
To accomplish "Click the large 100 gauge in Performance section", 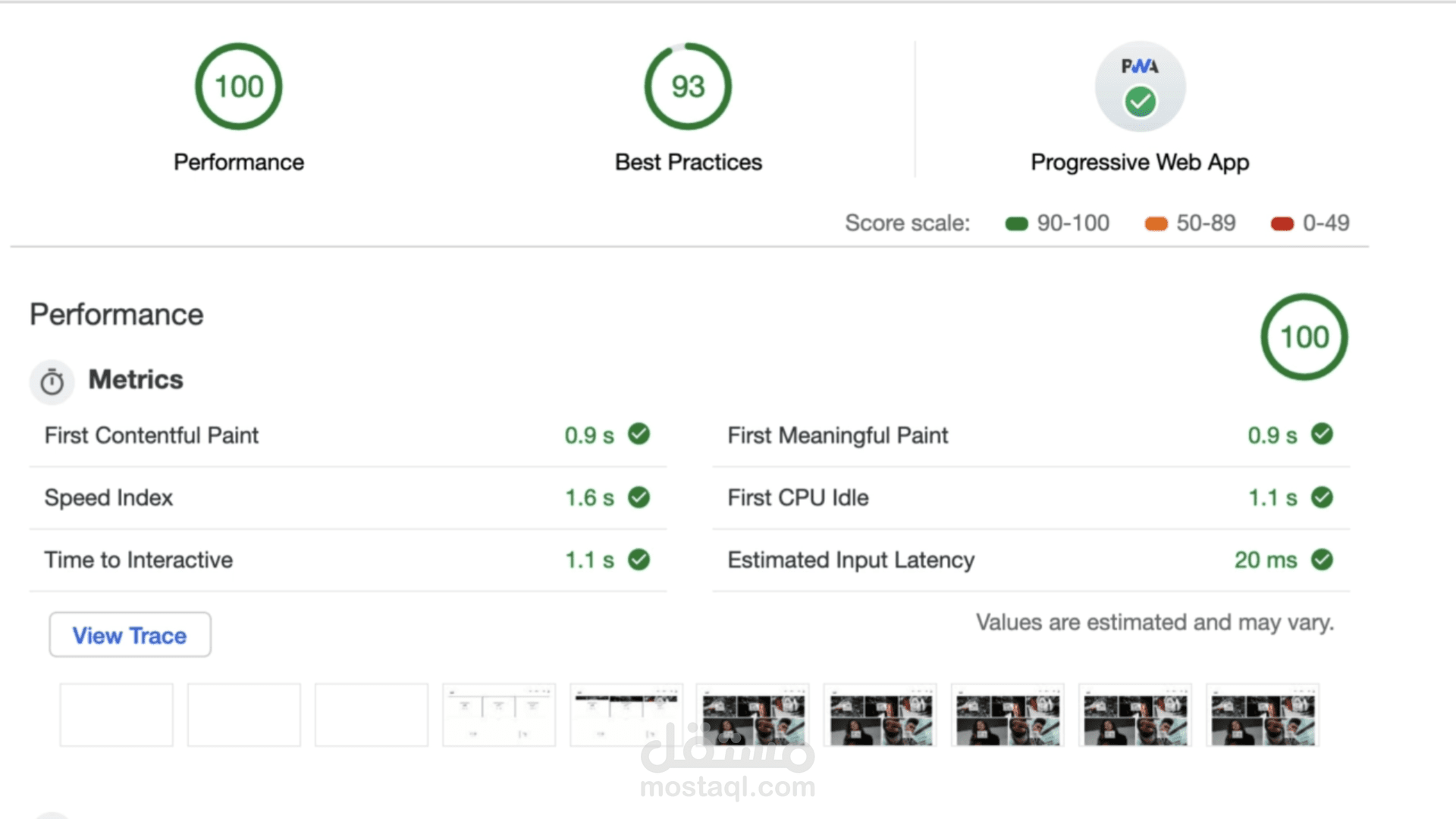I will click(x=1304, y=337).
